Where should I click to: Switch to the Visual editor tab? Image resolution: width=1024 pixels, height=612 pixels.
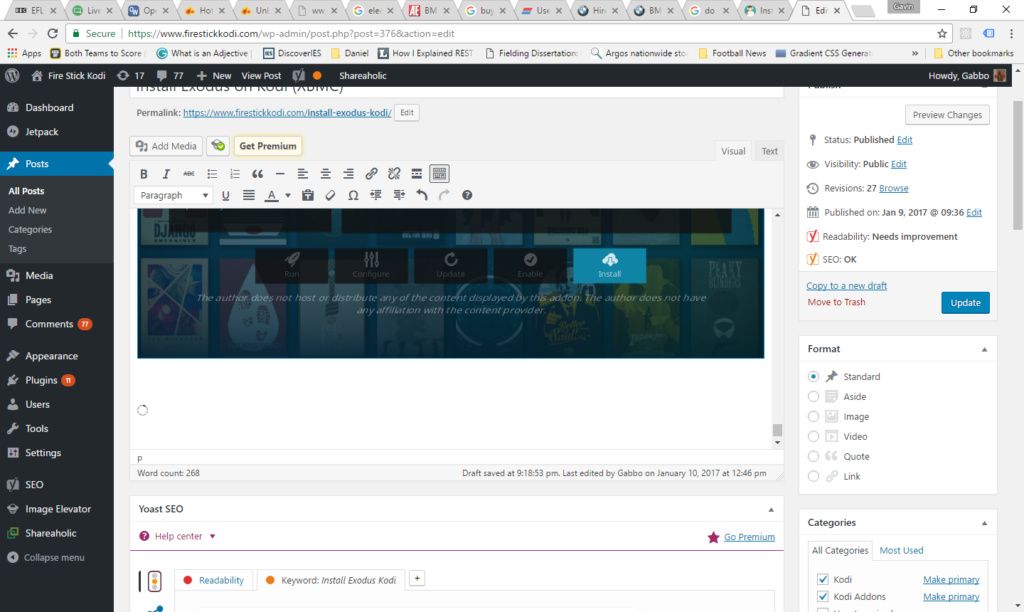point(733,151)
